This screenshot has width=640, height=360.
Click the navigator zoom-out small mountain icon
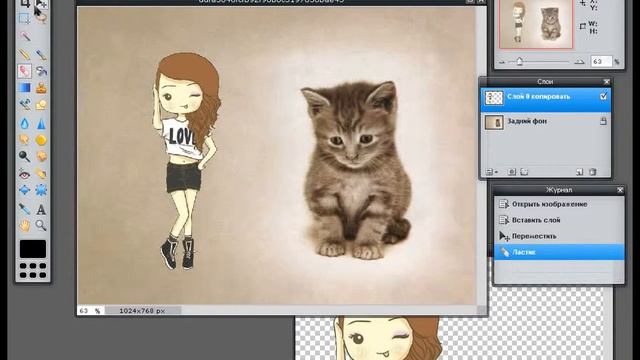[502, 62]
